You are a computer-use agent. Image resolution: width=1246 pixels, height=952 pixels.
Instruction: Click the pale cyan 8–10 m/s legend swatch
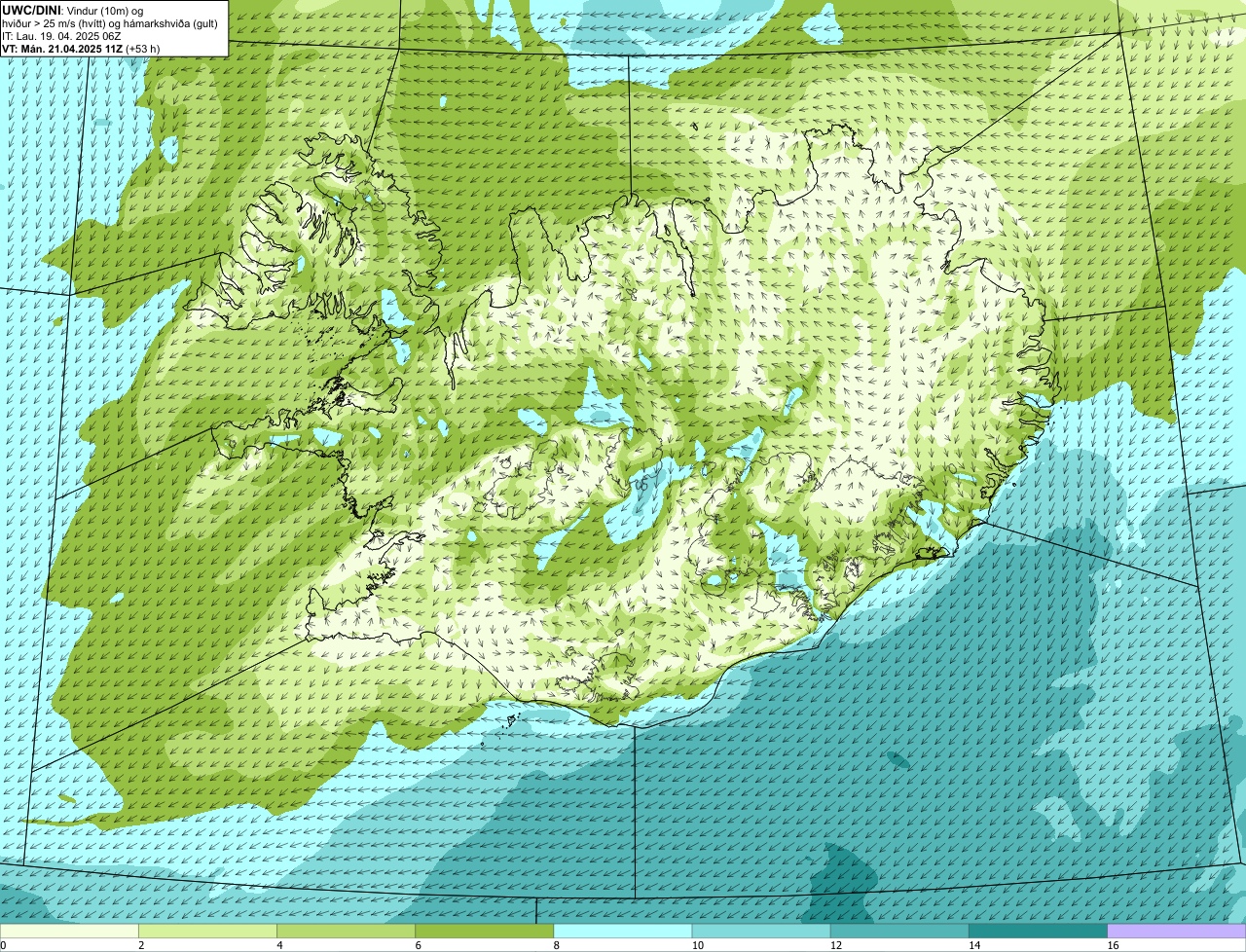point(623,931)
